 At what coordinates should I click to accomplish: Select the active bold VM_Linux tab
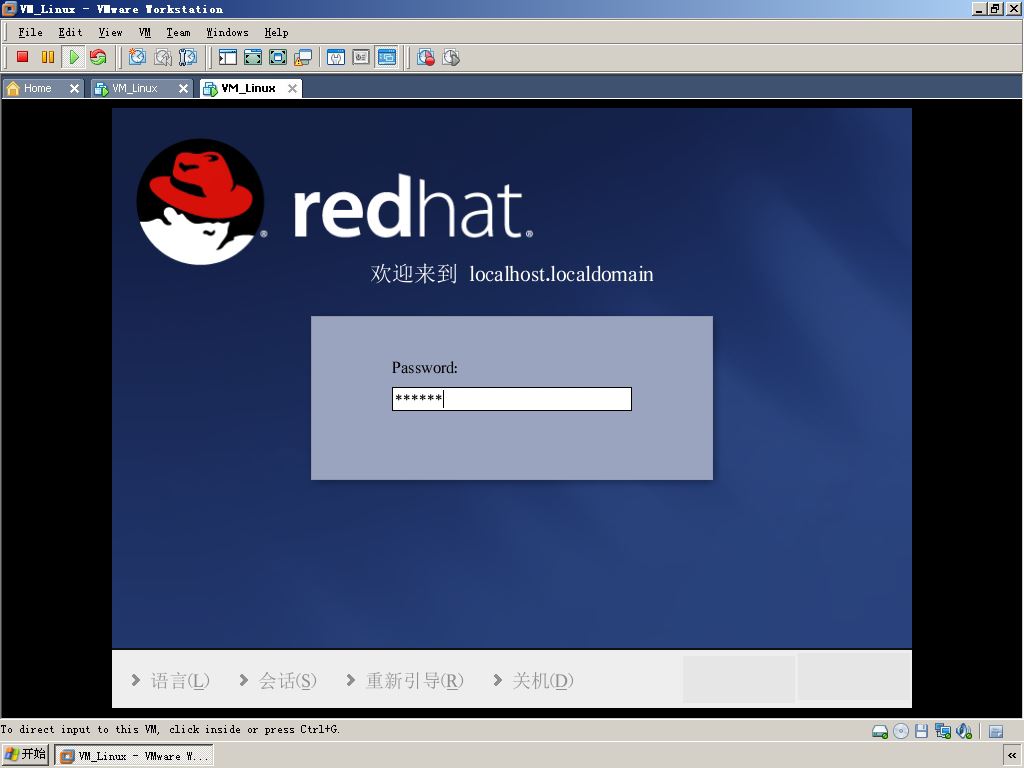[x=248, y=88]
